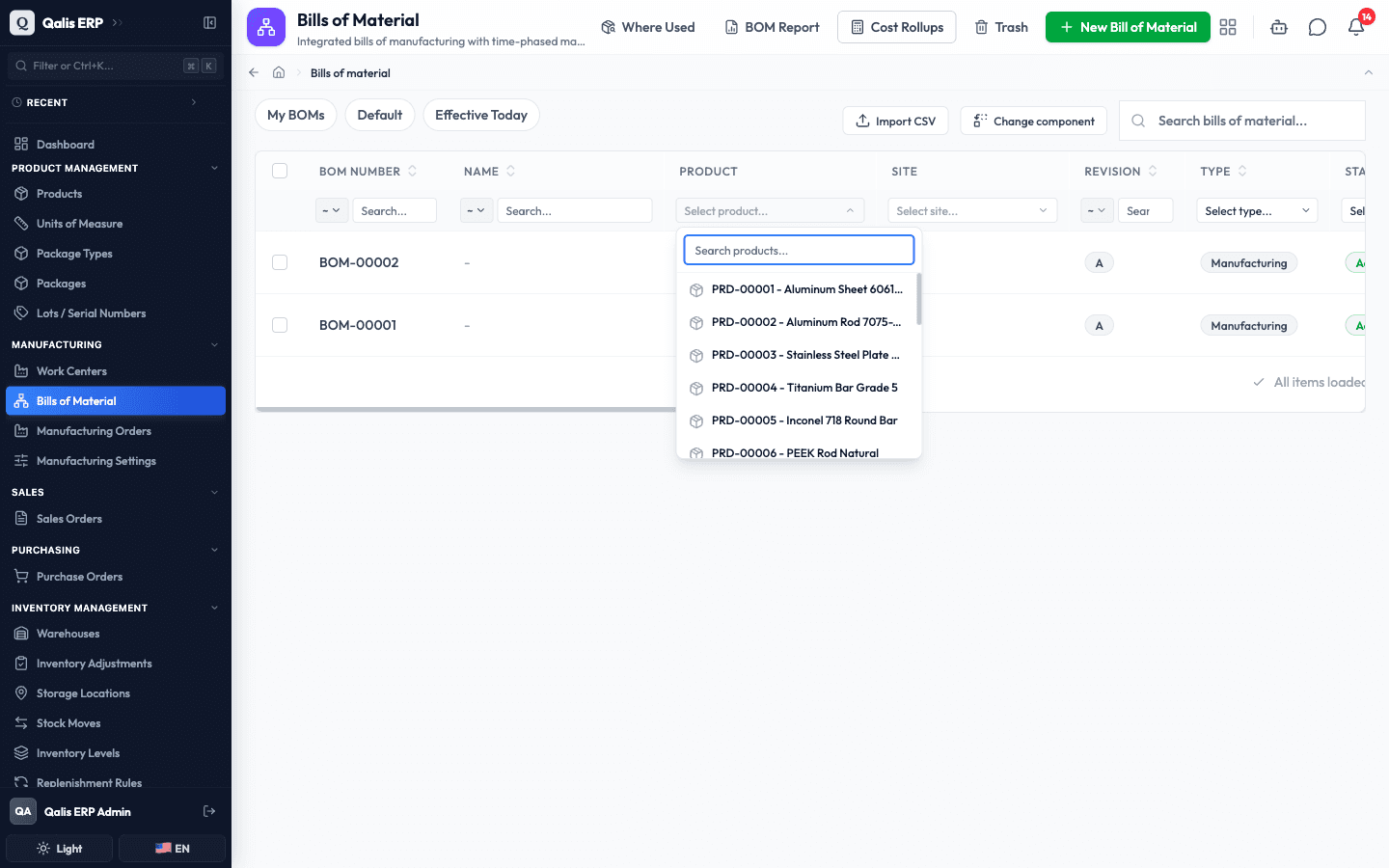Screen dimensions: 1389x868
Task: Open the Name filter operator dropdown
Action: pos(477,210)
